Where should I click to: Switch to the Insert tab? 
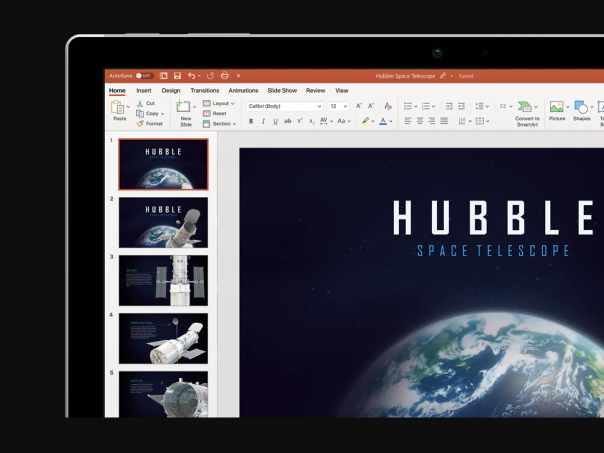[144, 91]
